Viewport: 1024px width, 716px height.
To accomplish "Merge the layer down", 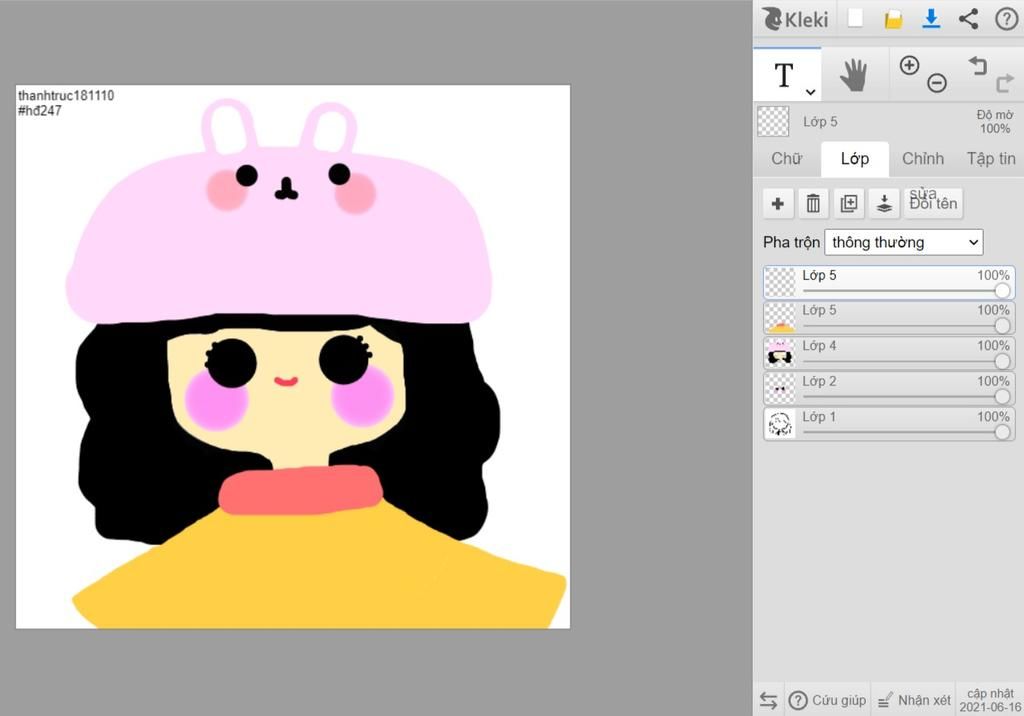I will 884,204.
